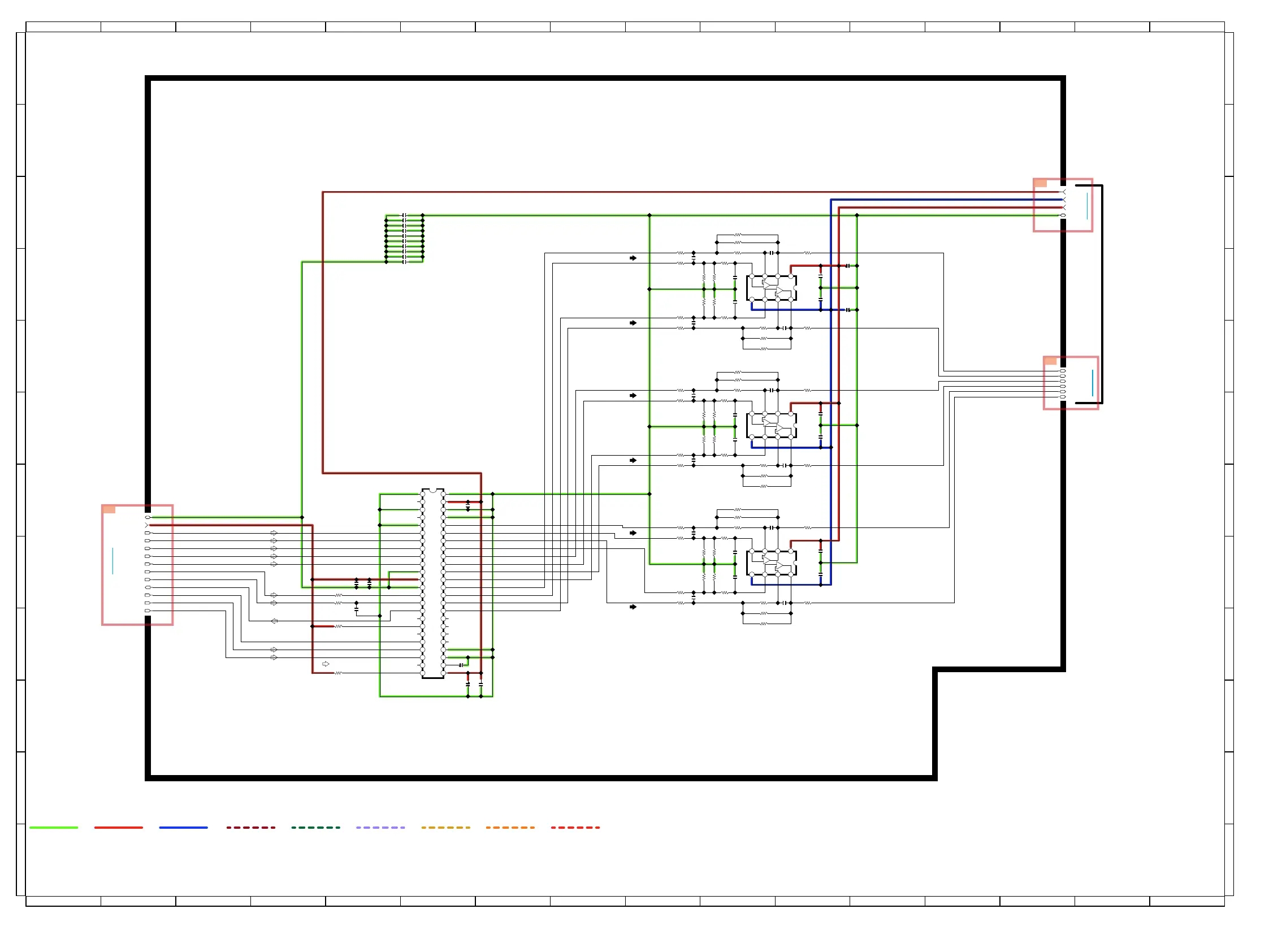Click the topmost solid black signal arrow
This screenshot has height=952, width=1282.
click(x=633, y=258)
